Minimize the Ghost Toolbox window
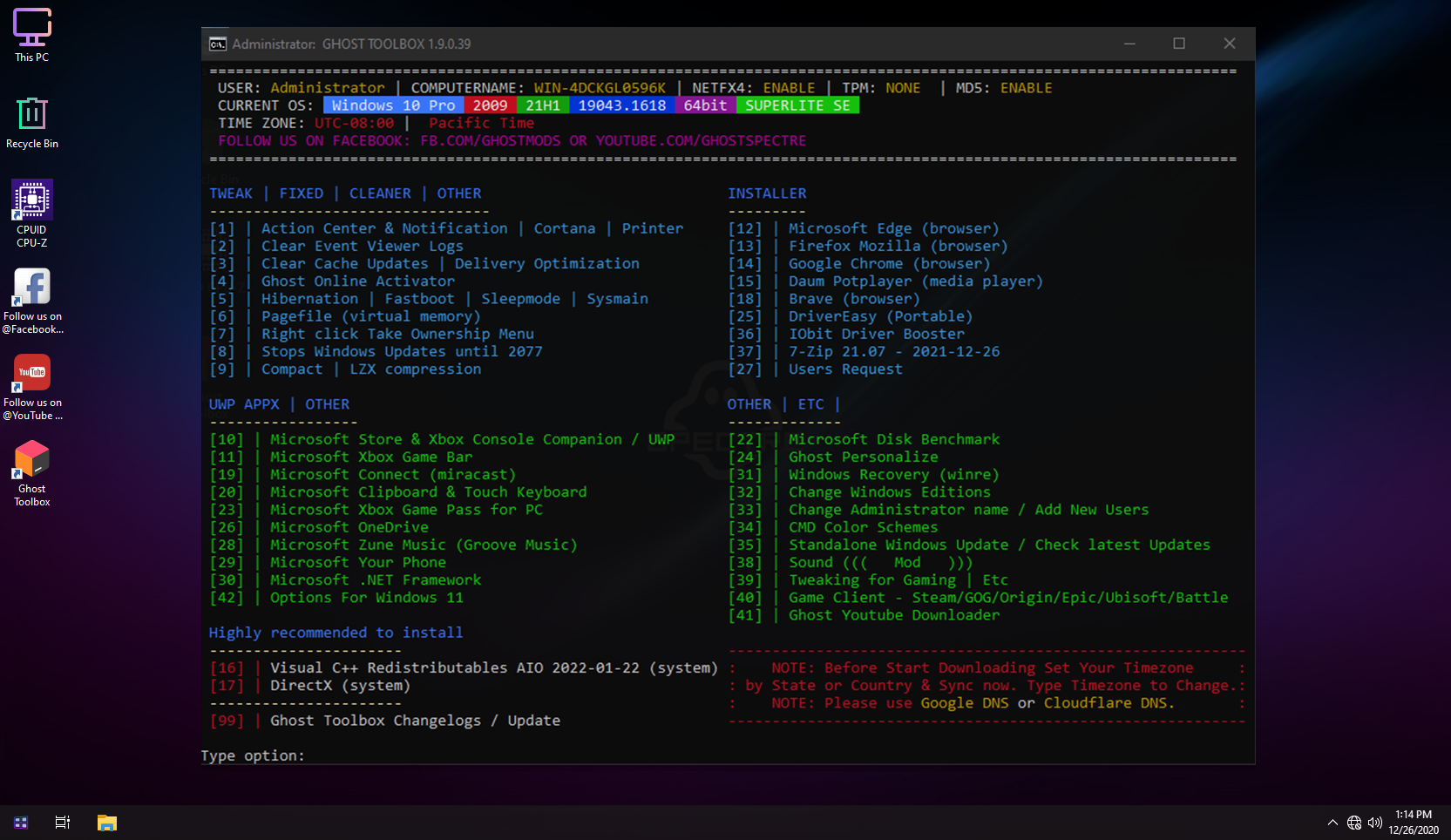This screenshot has height=840, width=1451. click(x=1129, y=44)
